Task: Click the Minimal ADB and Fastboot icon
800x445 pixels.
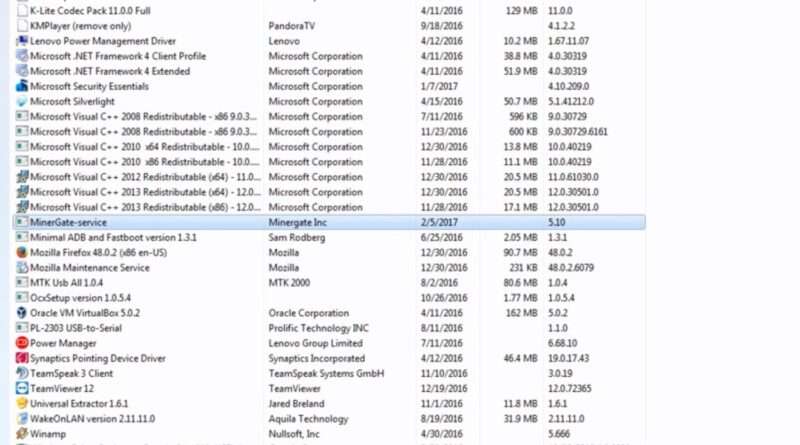Action: click(22, 237)
